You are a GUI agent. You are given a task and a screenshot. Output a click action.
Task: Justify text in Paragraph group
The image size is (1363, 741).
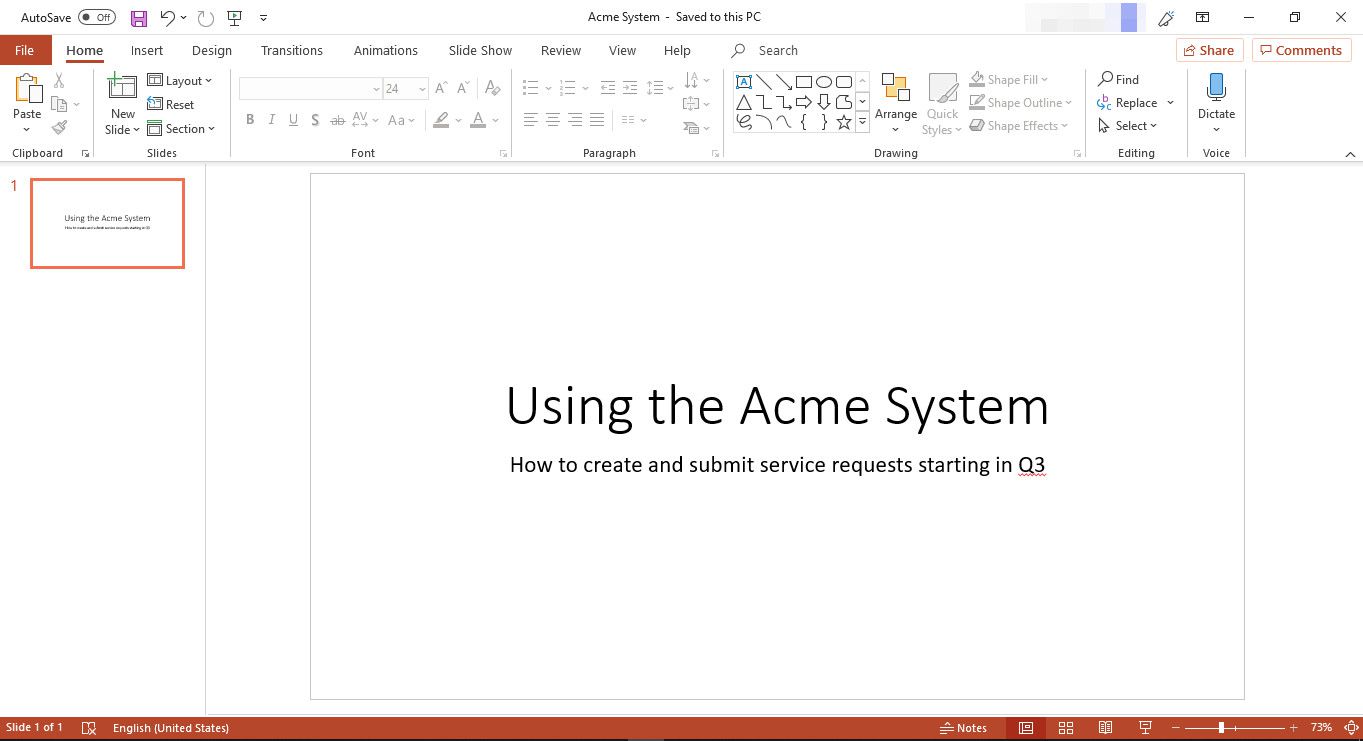pyautogui.click(x=597, y=120)
